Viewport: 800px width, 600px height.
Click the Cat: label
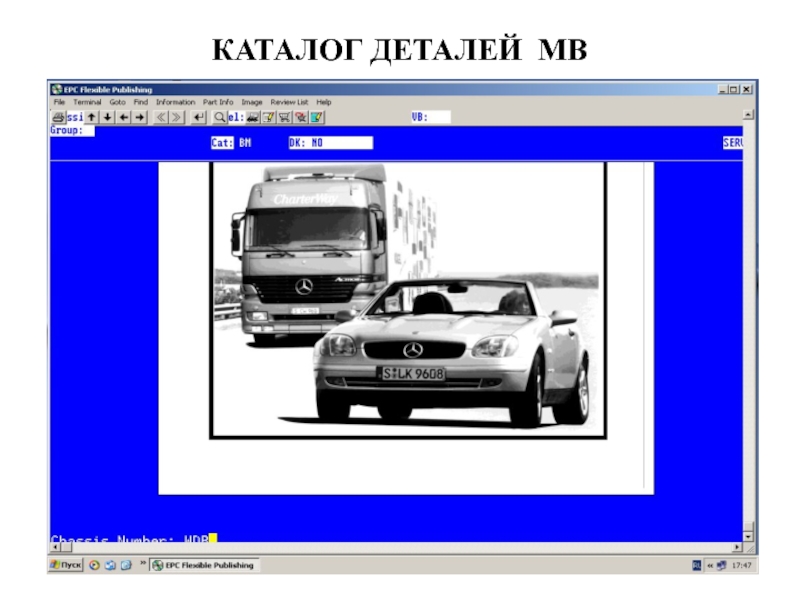pos(222,143)
